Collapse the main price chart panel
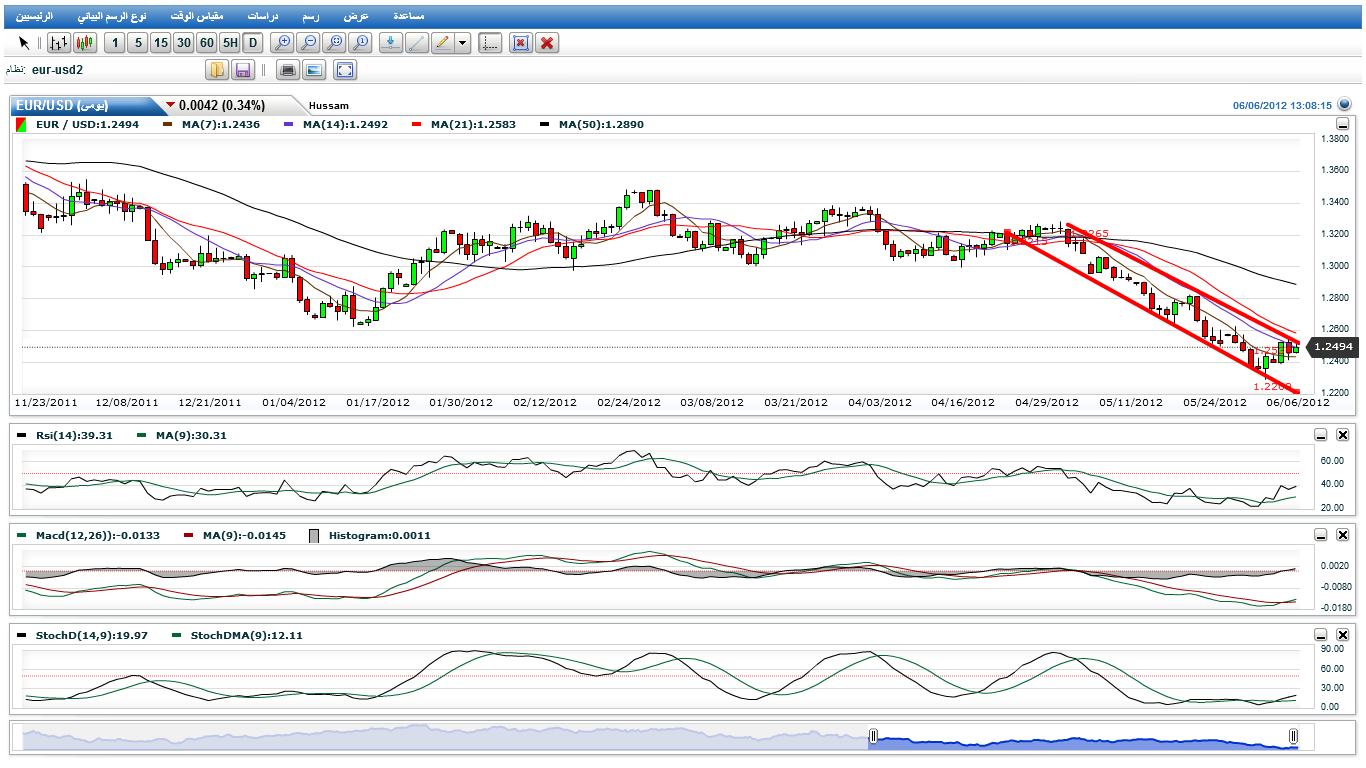The height and width of the screenshot is (768, 1366). pyautogui.click(x=1343, y=125)
